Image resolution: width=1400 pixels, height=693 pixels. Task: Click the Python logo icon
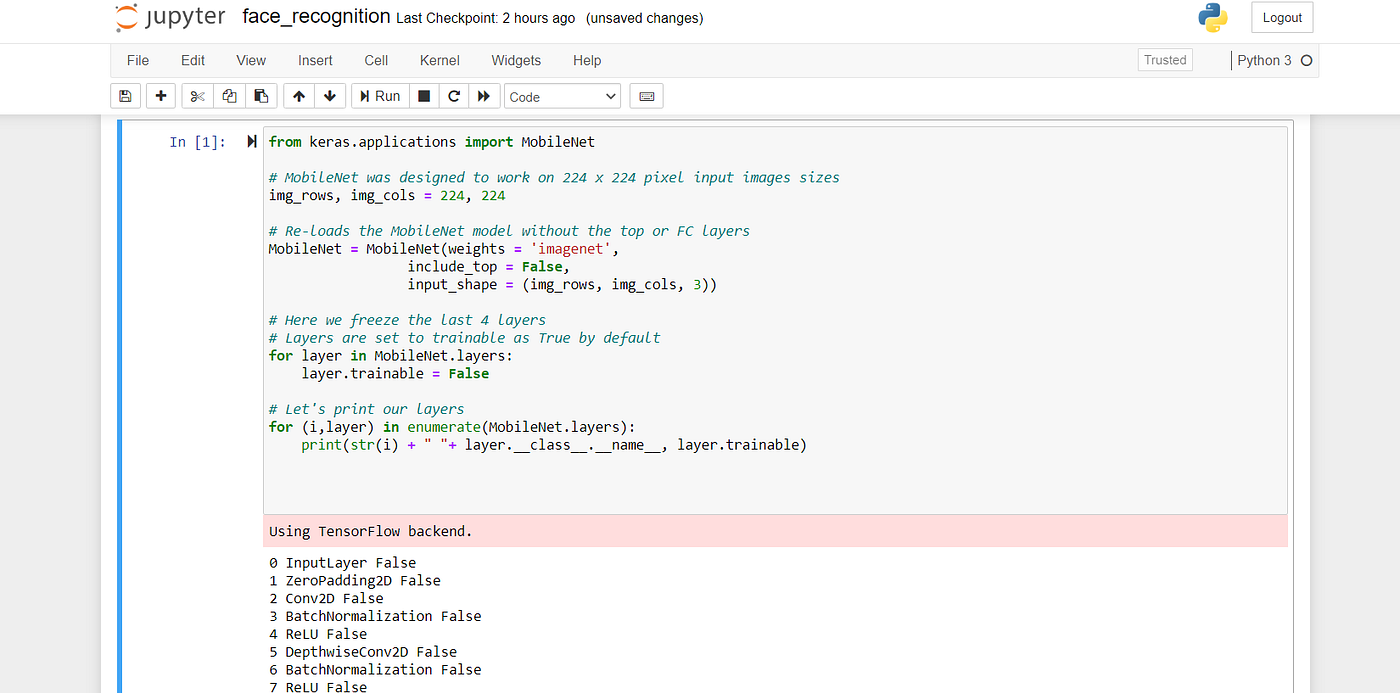[x=1213, y=18]
